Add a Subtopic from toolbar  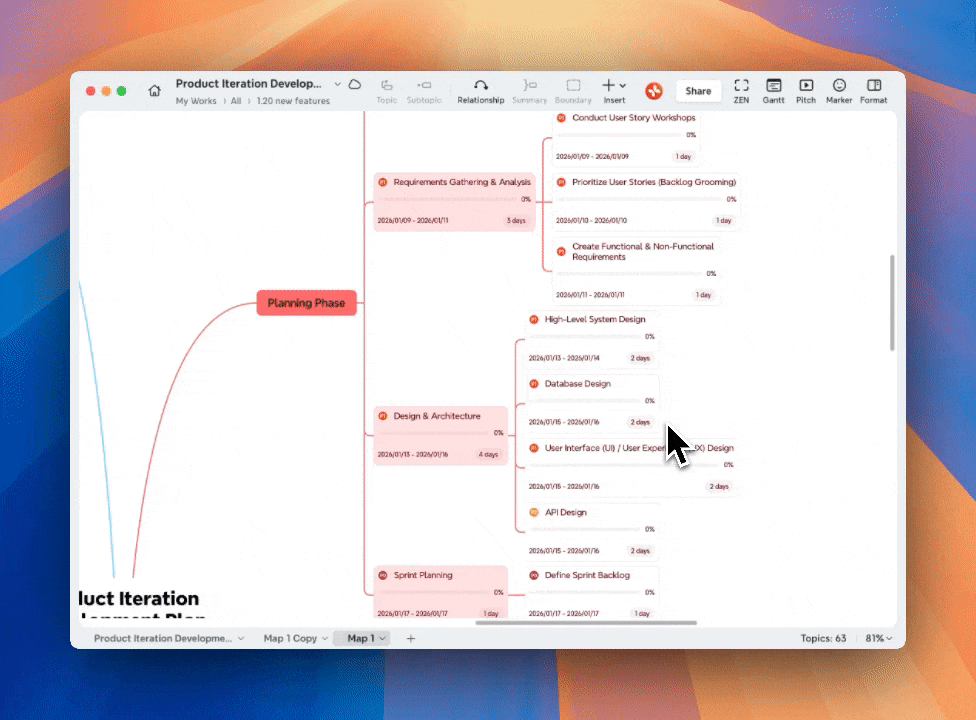point(424,91)
